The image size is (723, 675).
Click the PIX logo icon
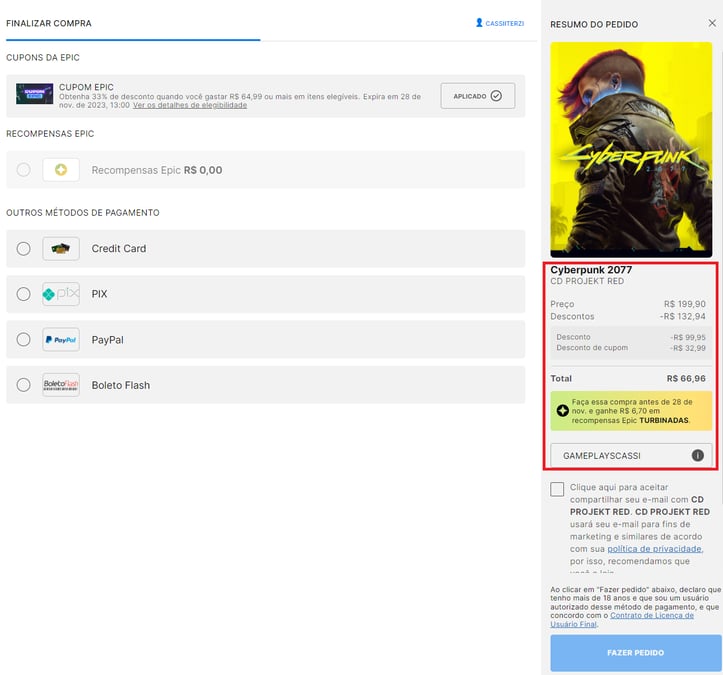[x=61, y=294]
